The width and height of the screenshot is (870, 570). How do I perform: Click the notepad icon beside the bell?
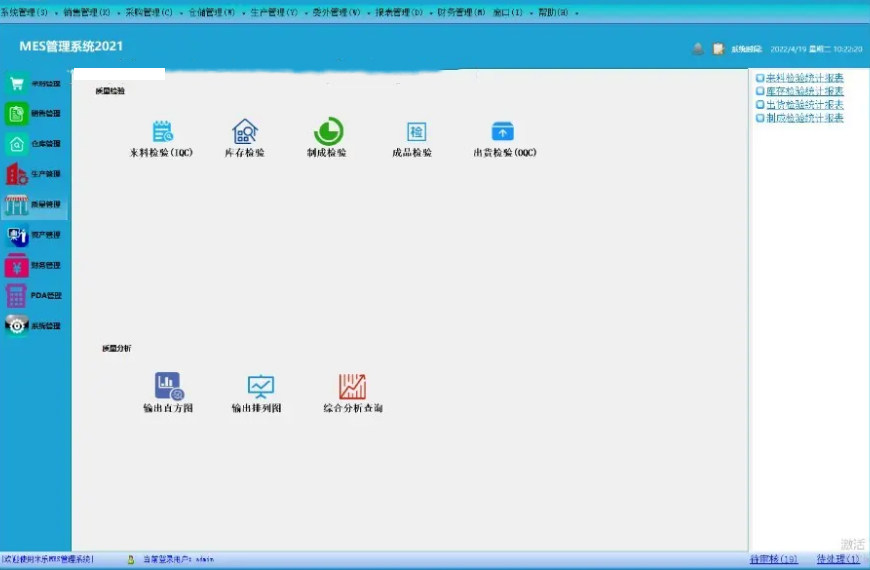(719, 49)
